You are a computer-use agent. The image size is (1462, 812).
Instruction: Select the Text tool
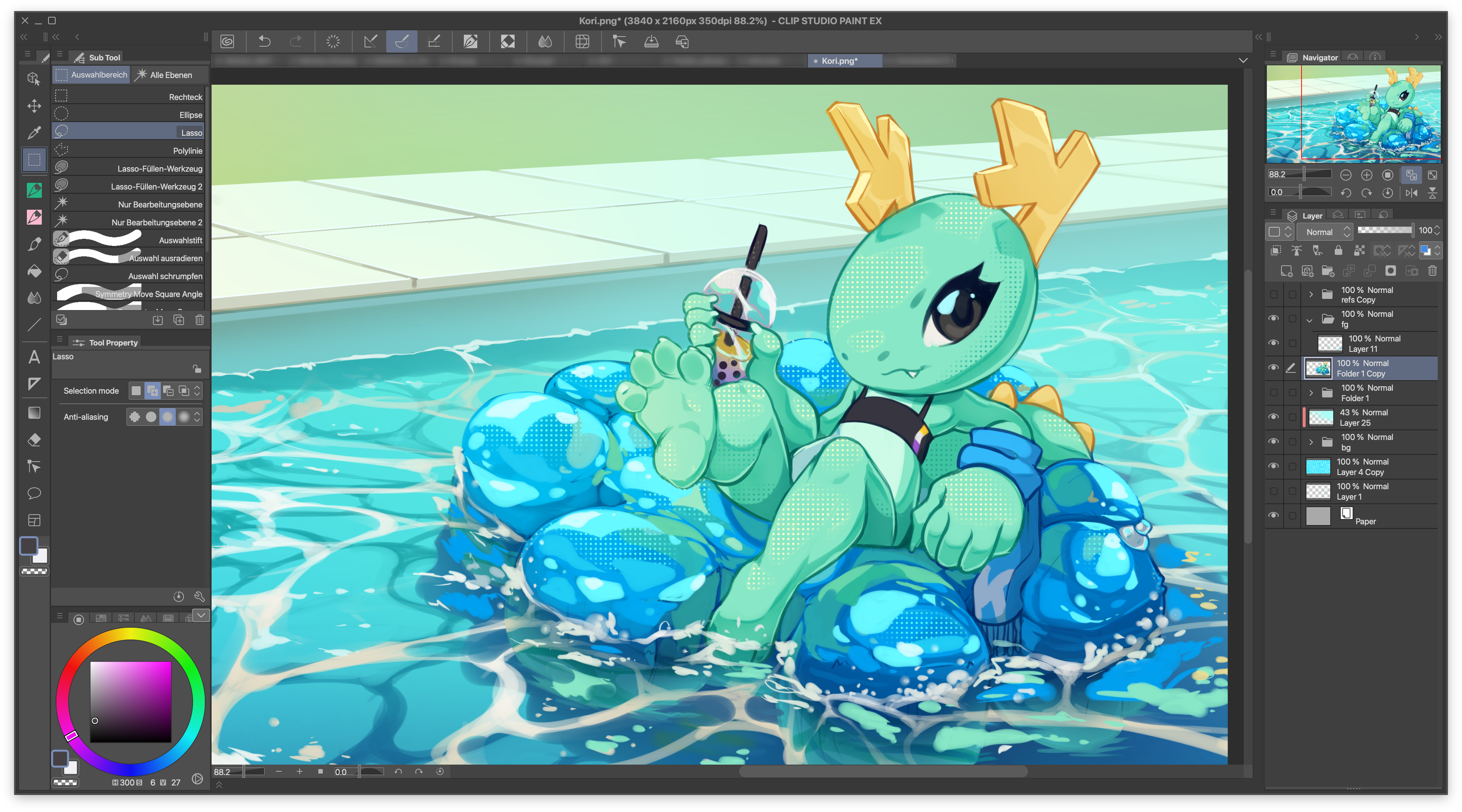(x=34, y=357)
